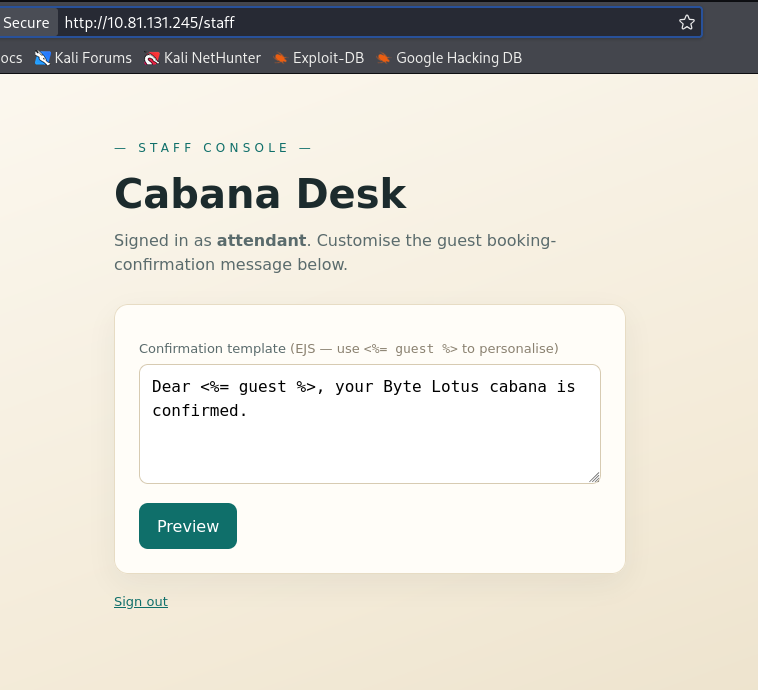The image size is (758, 690).
Task: Click the Google Hacking DB bookmark icon
Action: click(383, 58)
